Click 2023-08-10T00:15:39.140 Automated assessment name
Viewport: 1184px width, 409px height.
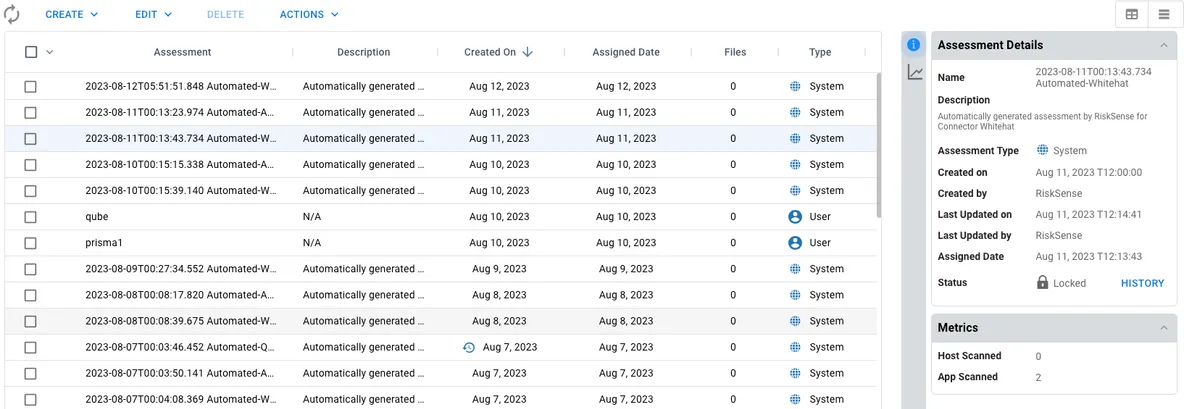(x=180, y=191)
